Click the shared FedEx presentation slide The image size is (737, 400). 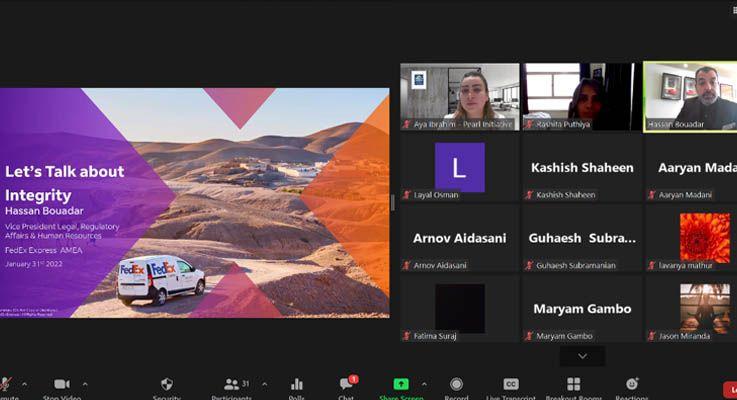[x=195, y=203]
